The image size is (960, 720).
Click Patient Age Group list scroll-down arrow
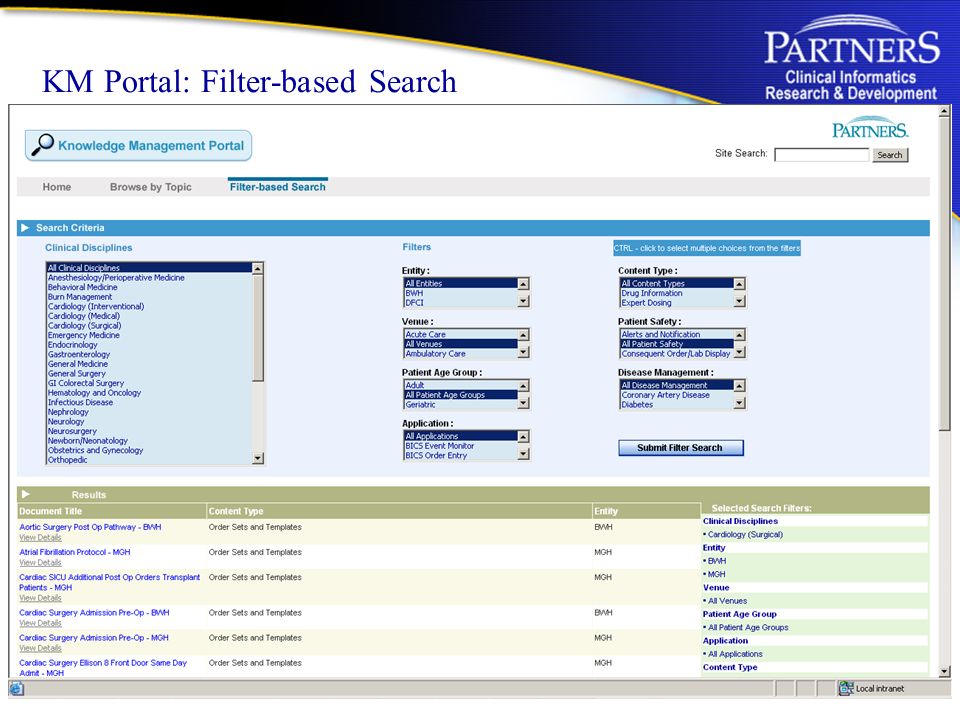(523, 403)
